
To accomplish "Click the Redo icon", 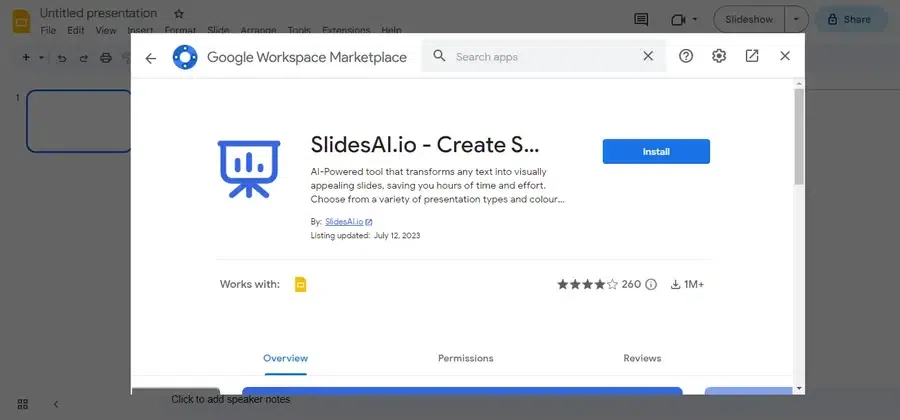I will [x=84, y=58].
